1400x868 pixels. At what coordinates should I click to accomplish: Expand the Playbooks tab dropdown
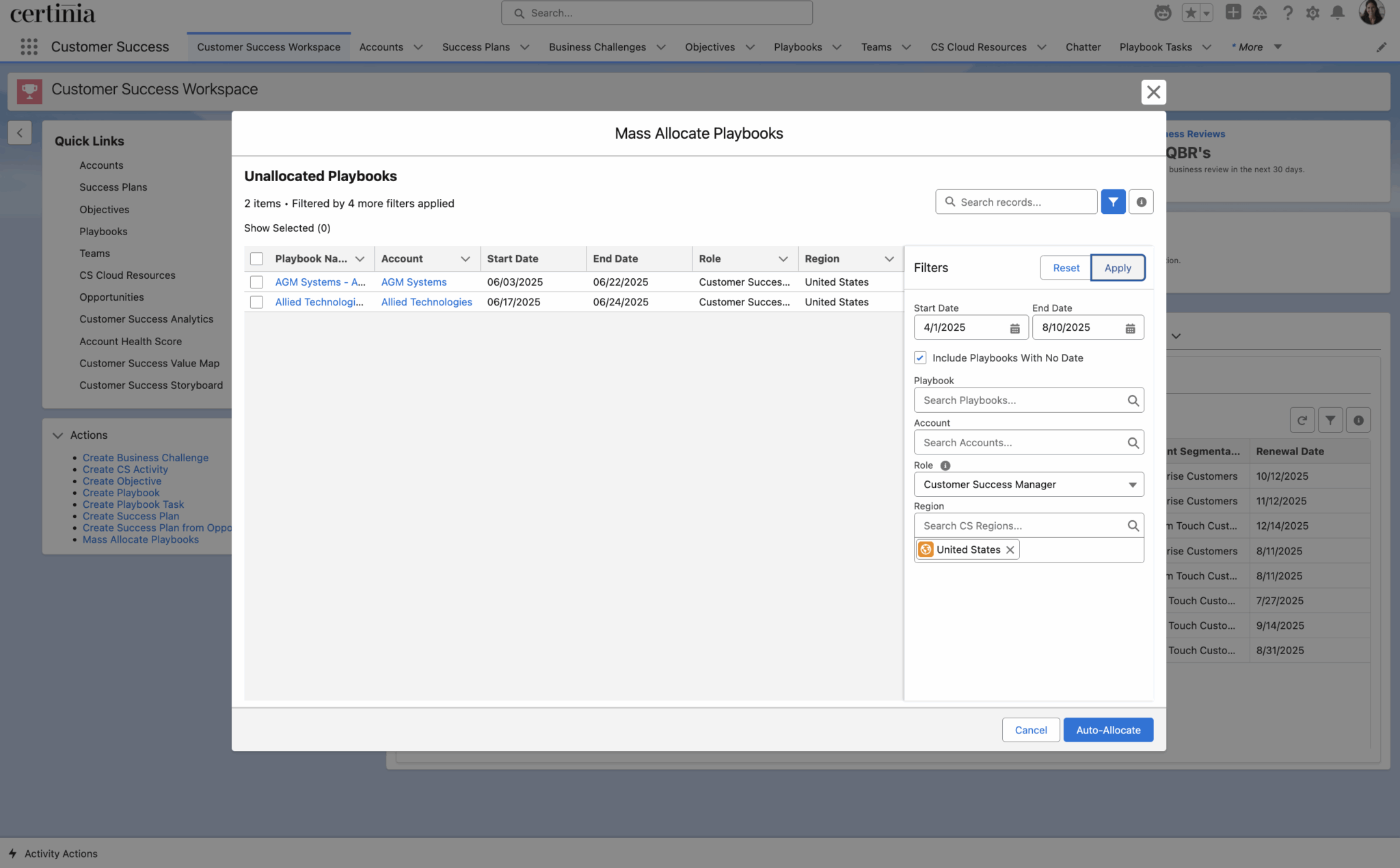[x=837, y=47]
